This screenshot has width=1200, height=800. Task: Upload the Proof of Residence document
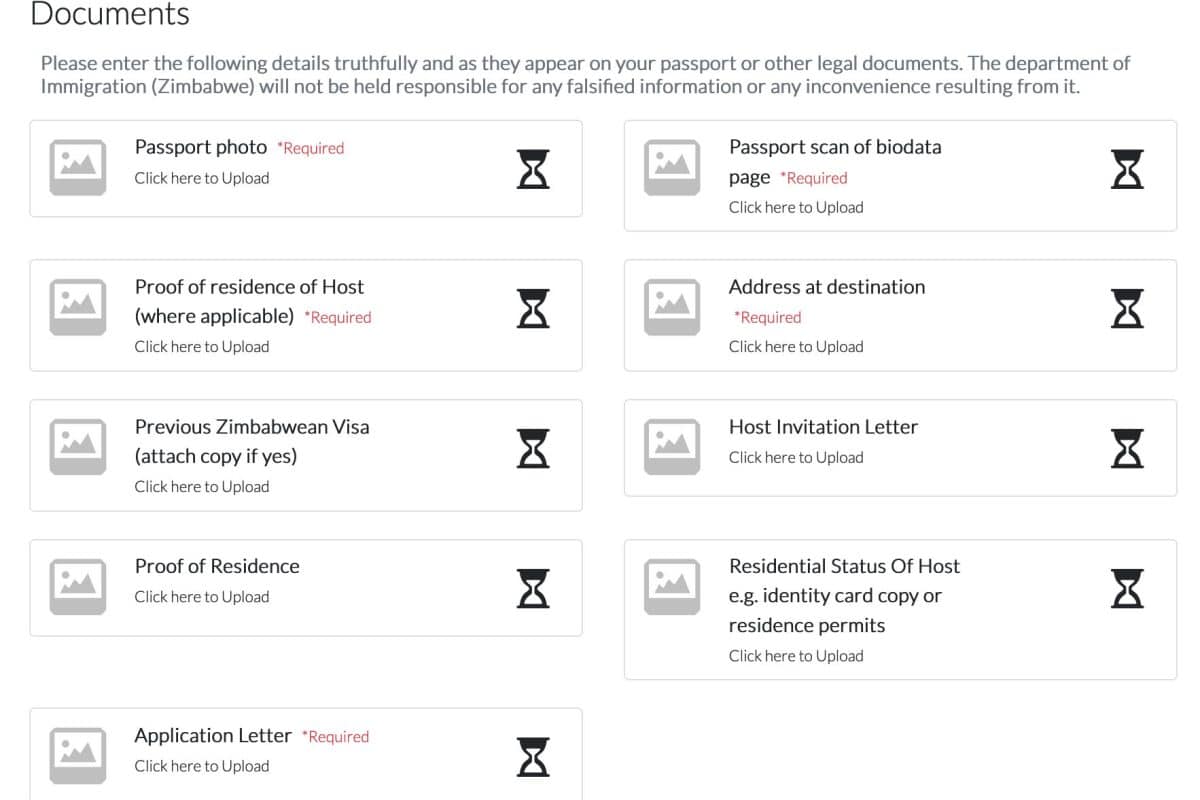click(x=202, y=597)
